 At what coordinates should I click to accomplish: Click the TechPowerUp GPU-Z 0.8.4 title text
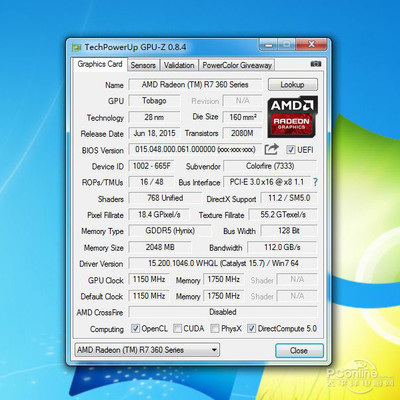(135, 47)
